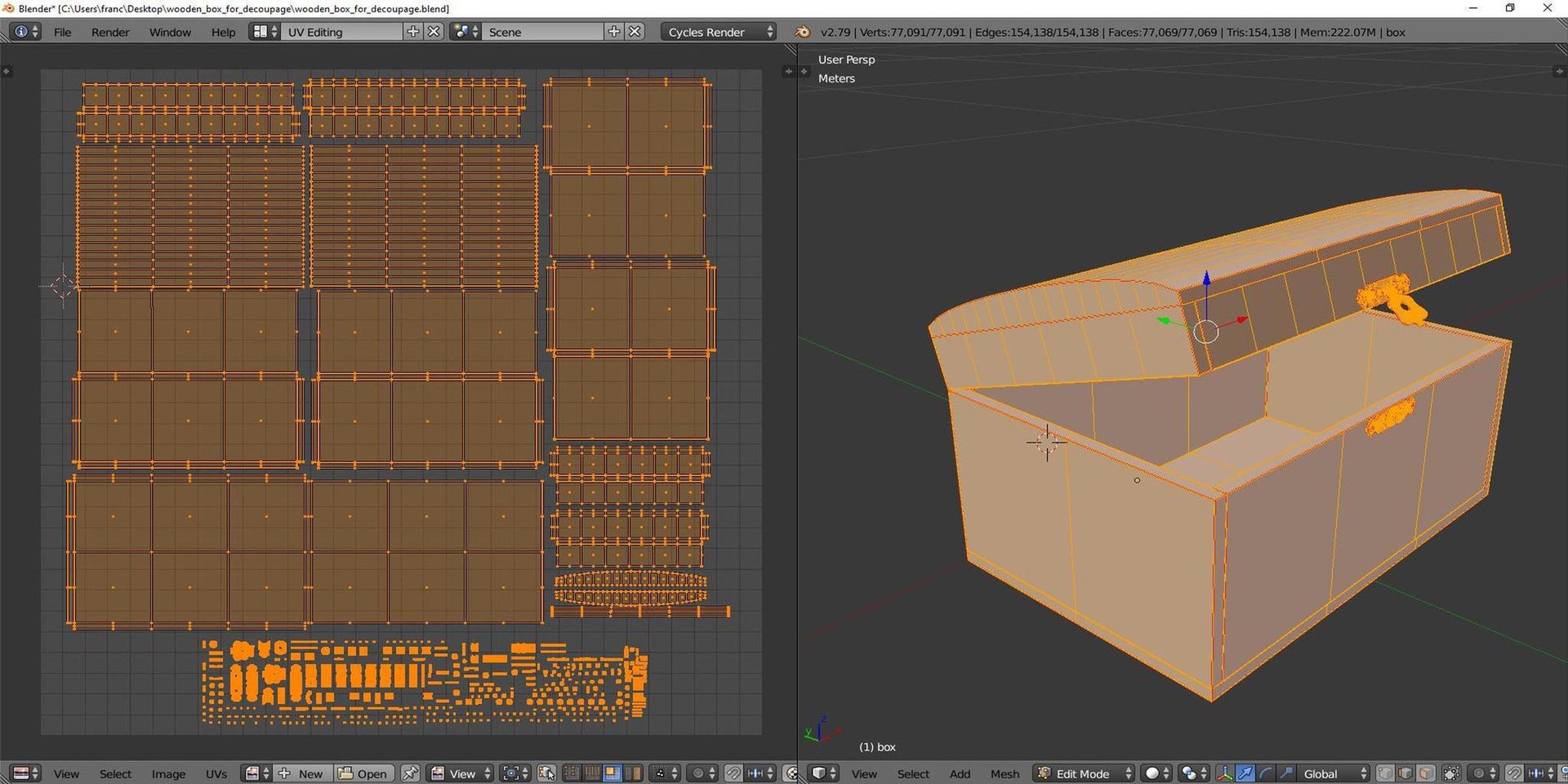The width and height of the screenshot is (1568, 784).
Task: Select rotate manipulator arc icon
Action: 1266,773
